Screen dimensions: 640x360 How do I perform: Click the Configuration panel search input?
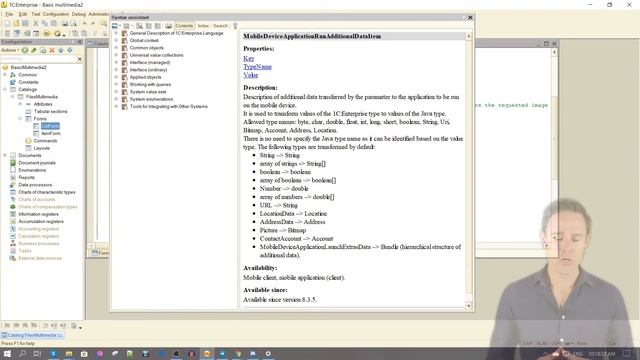(x=39, y=59)
